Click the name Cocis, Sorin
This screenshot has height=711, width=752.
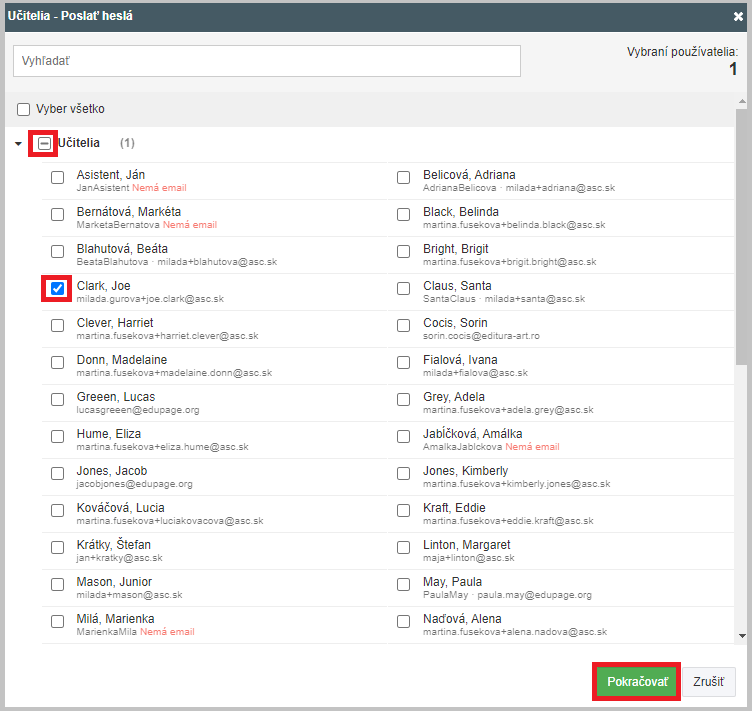pyautogui.click(x=455, y=323)
